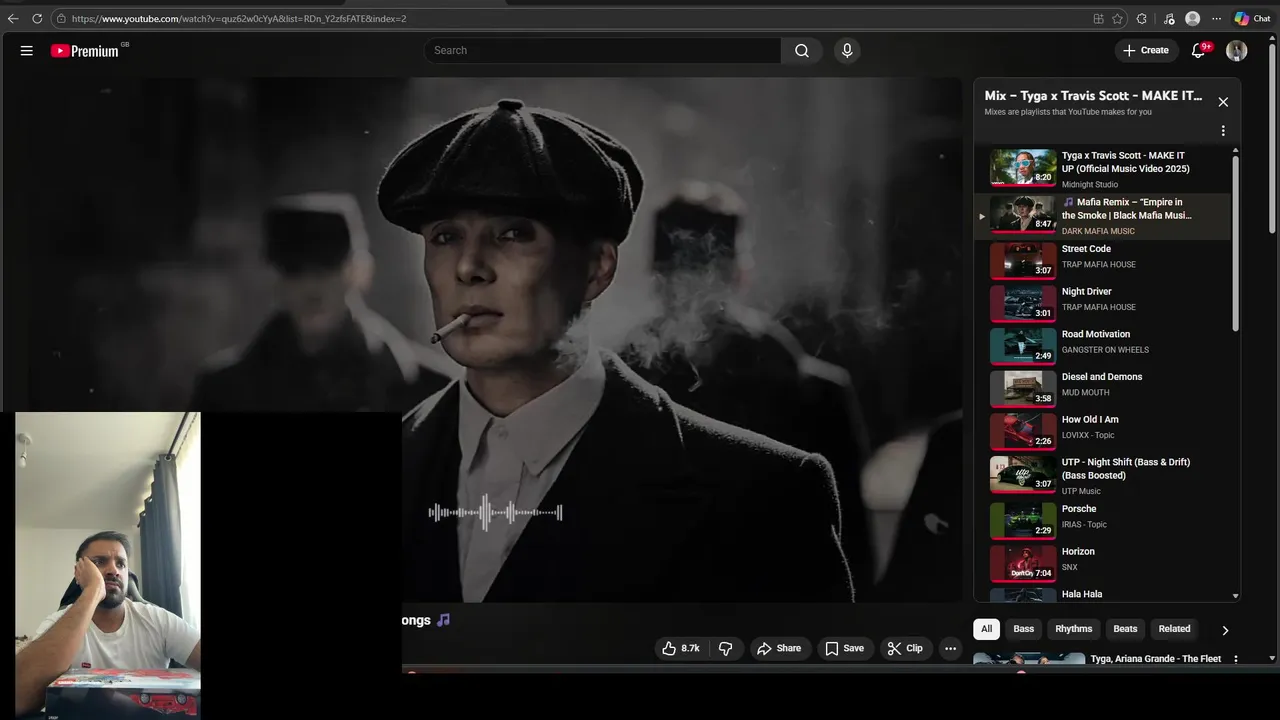Viewport: 1280px width, 720px height.
Task: Open options for Tyga, Ariana Grande video
Action: (1236, 660)
